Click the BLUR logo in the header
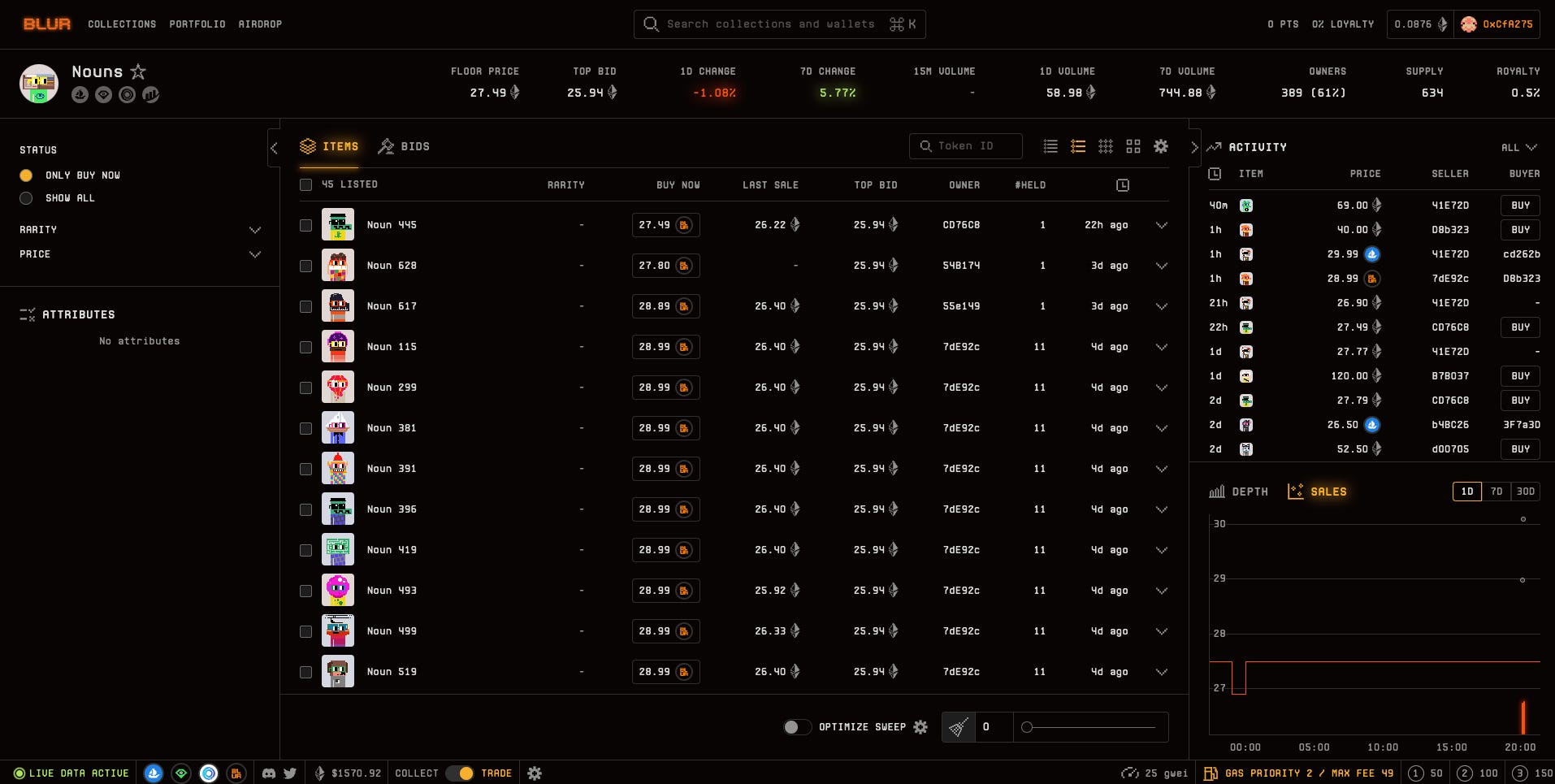The height and width of the screenshot is (784, 1555). [x=47, y=24]
